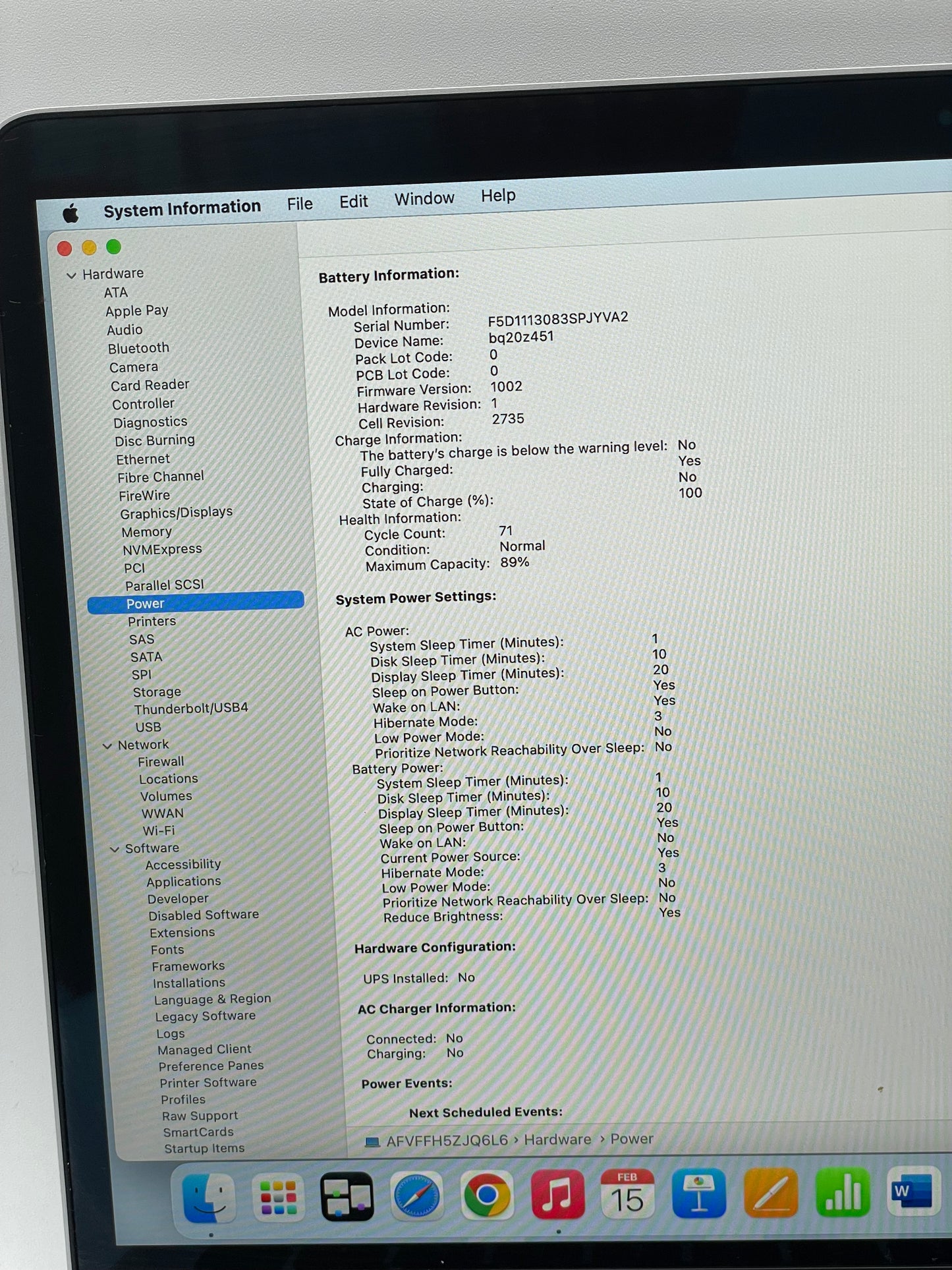Open the Help menu

[x=498, y=196]
